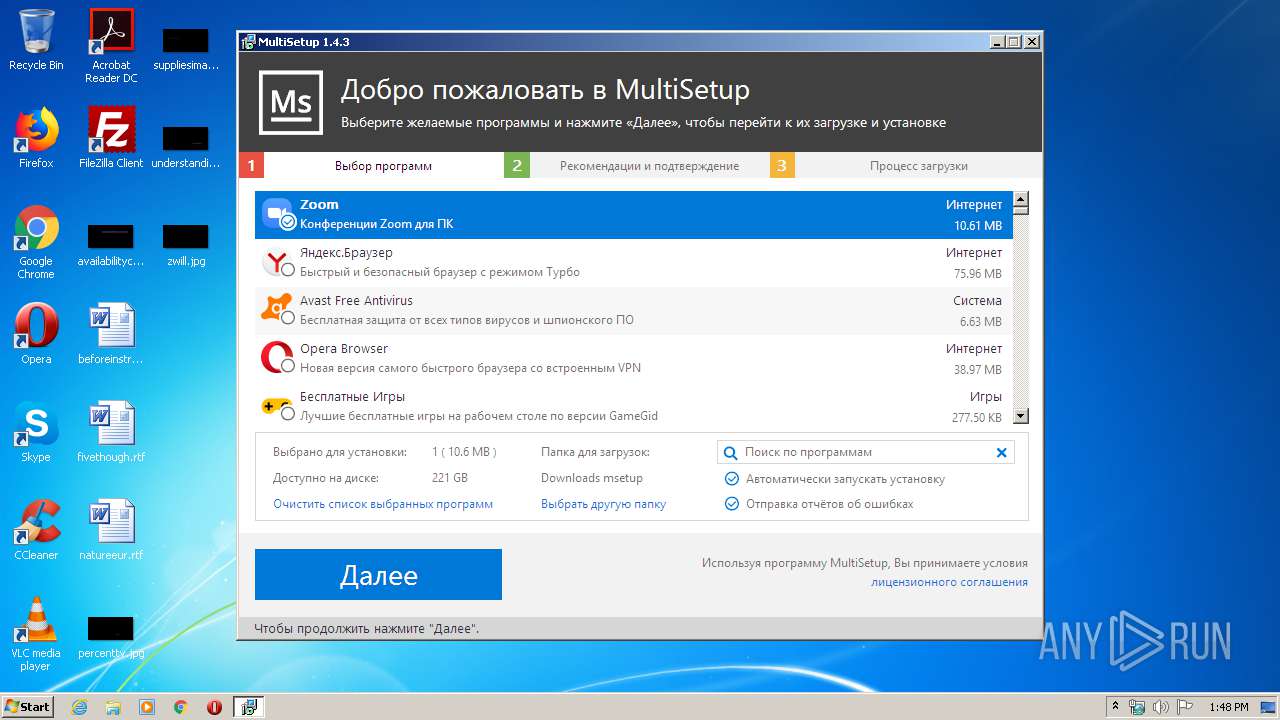This screenshot has width=1280, height=720.
Task: Open Firefox desktop shortcut
Action: pyautogui.click(x=36, y=138)
